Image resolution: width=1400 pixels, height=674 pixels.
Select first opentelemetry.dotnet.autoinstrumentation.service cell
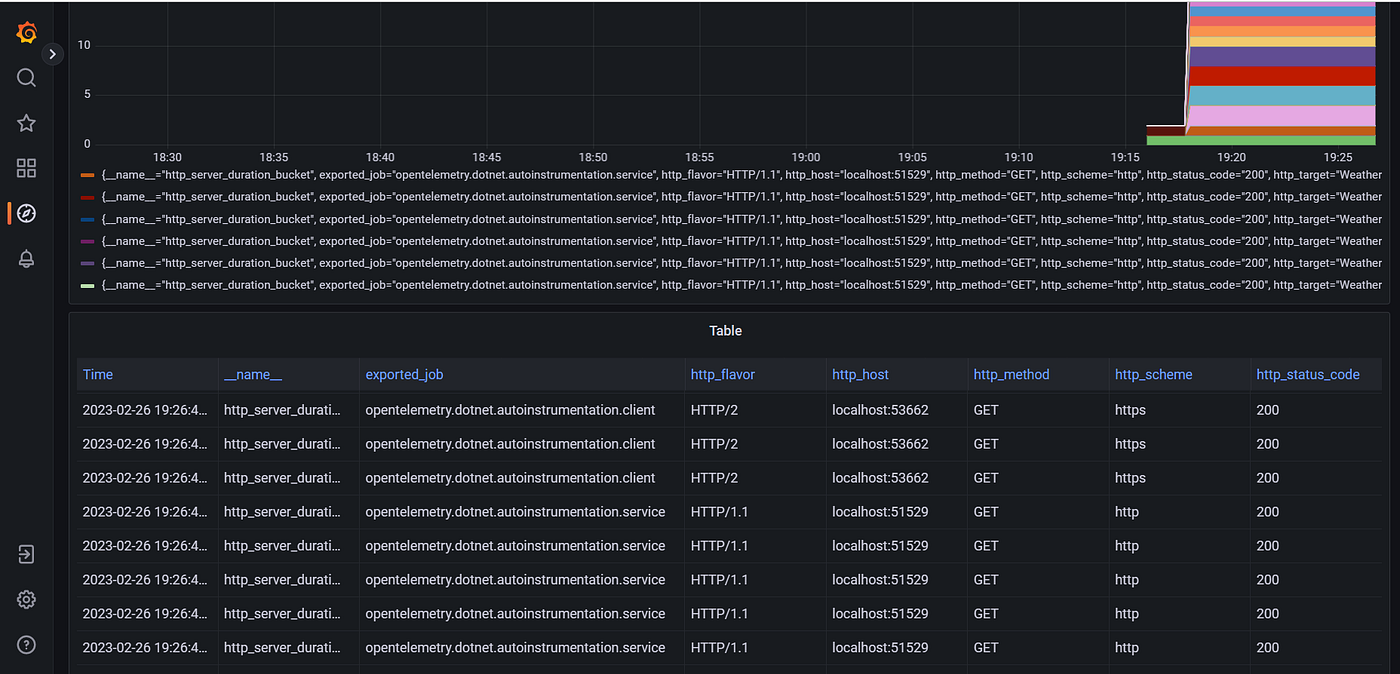[x=515, y=512]
